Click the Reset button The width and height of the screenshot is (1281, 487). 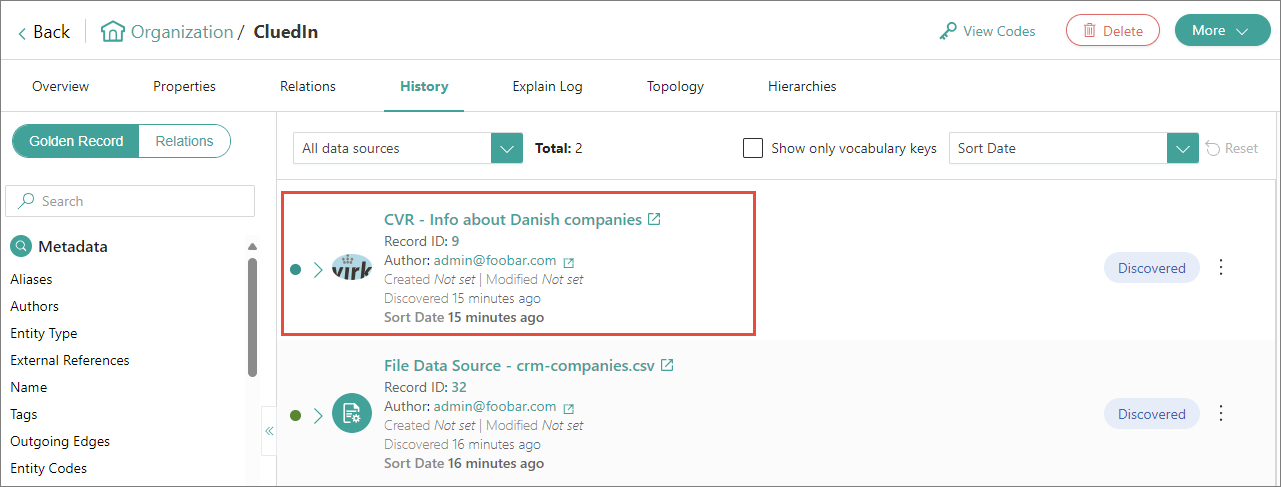[x=1232, y=148]
